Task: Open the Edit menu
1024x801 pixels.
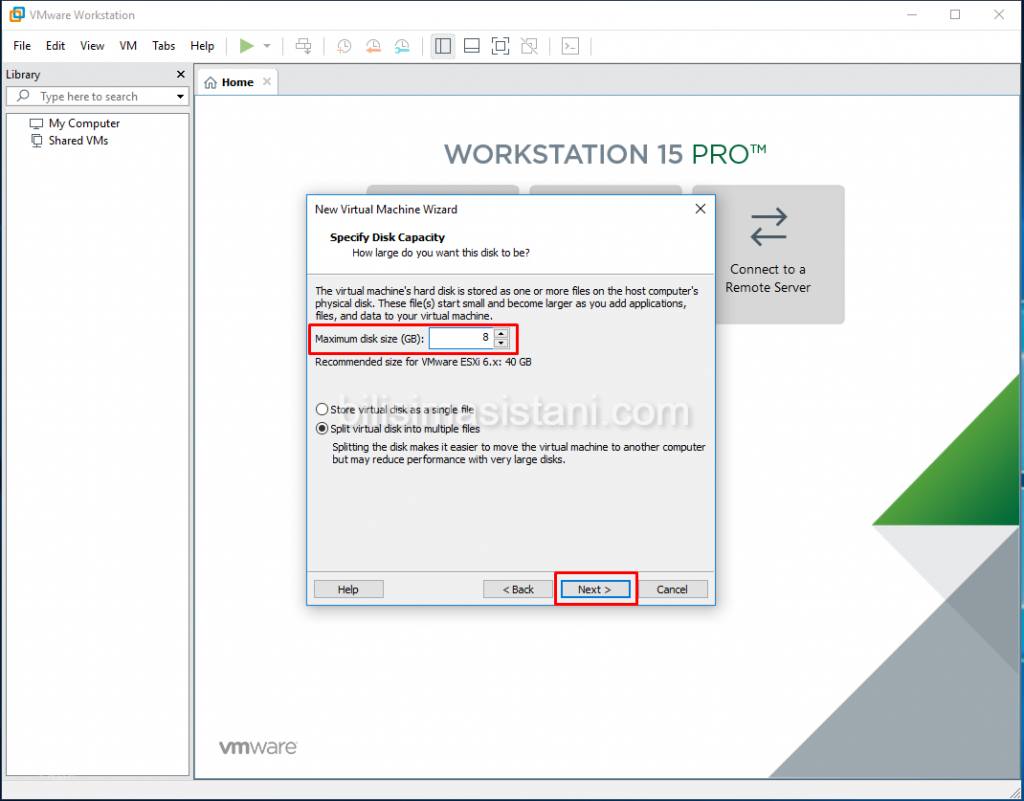Action: [x=55, y=46]
